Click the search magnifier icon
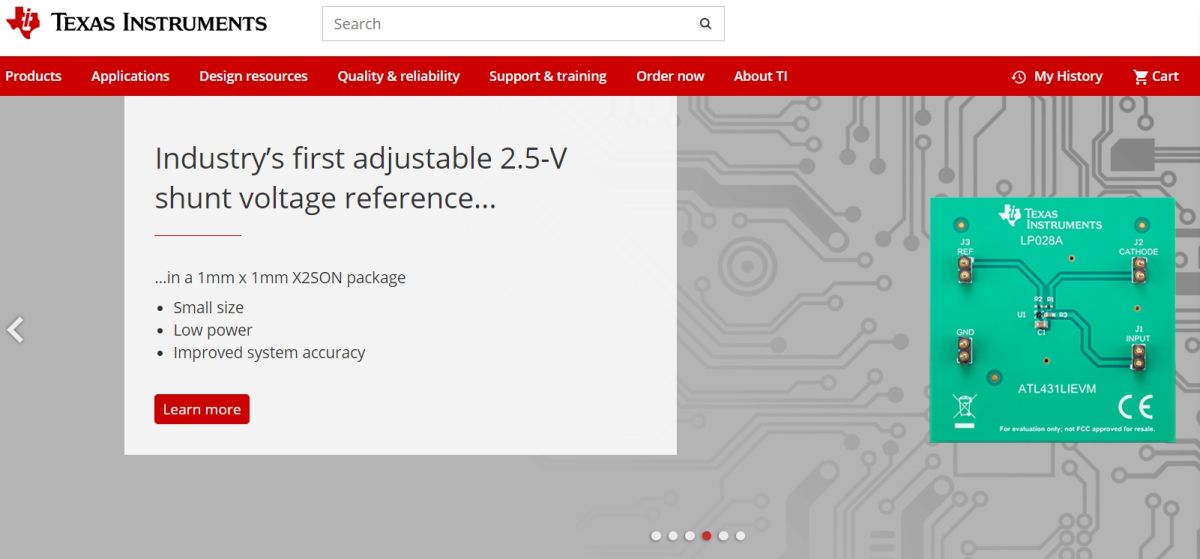The image size is (1200, 559). point(705,24)
